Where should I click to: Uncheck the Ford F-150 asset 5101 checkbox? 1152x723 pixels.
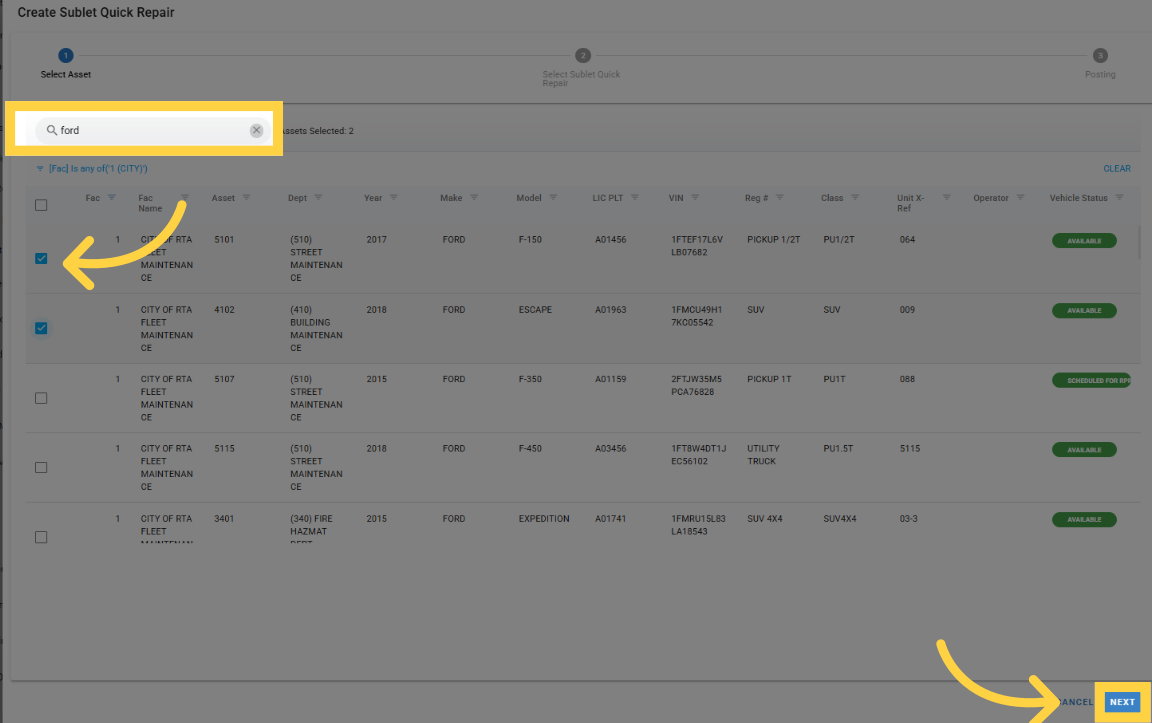(41, 258)
